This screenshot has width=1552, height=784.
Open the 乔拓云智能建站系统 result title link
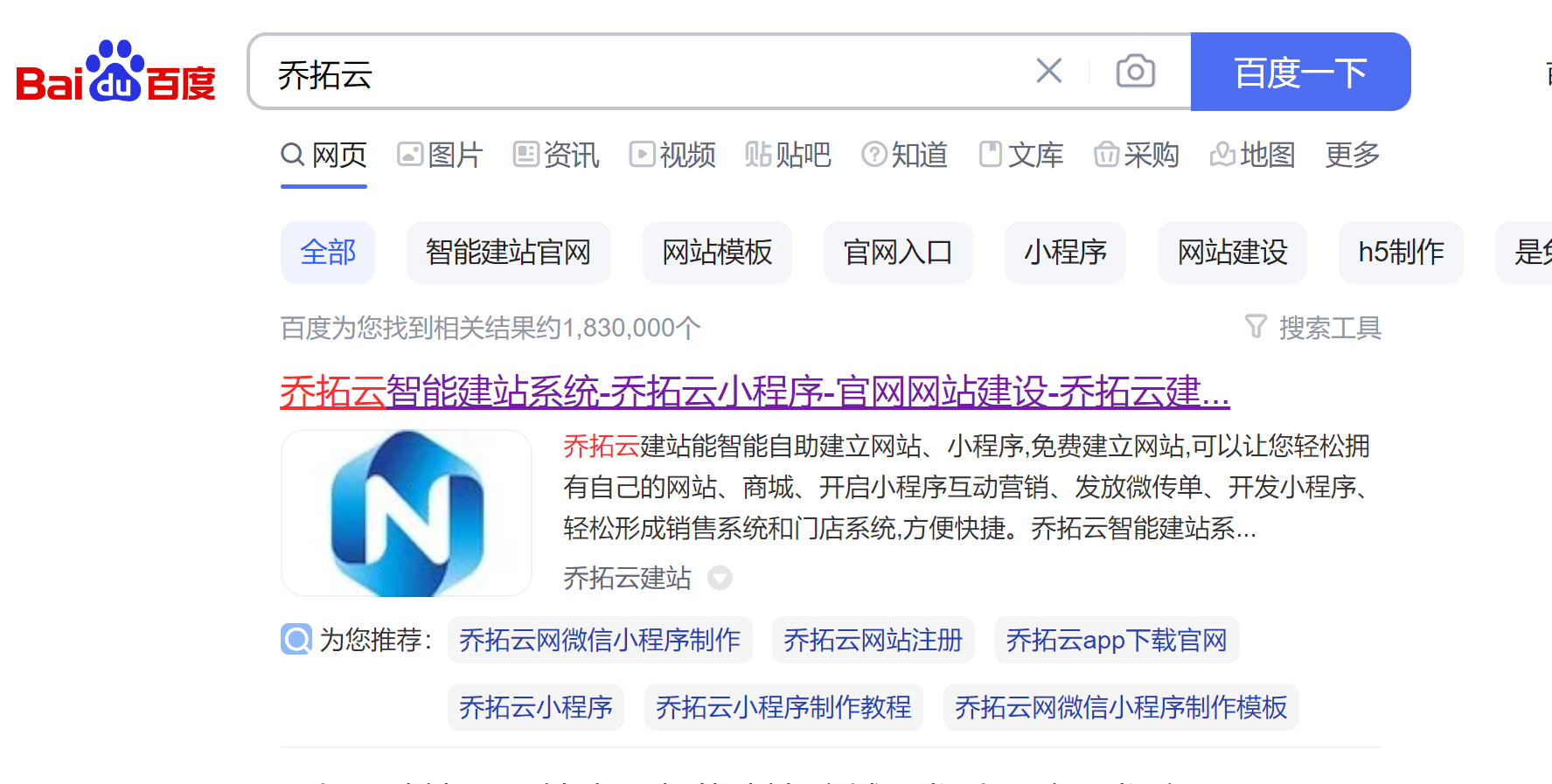tap(755, 392)
